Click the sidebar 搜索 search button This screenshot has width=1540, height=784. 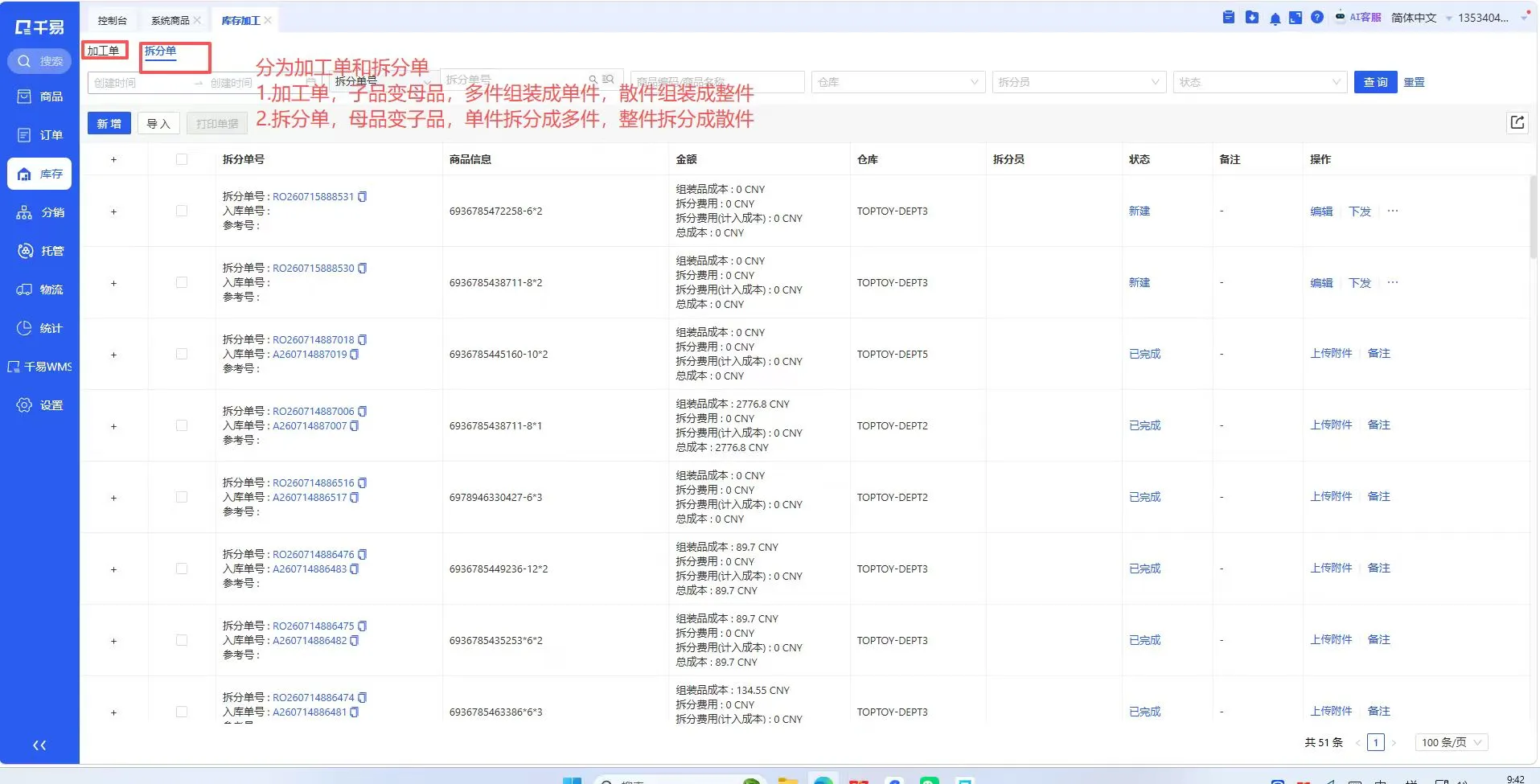click(39, 61)
